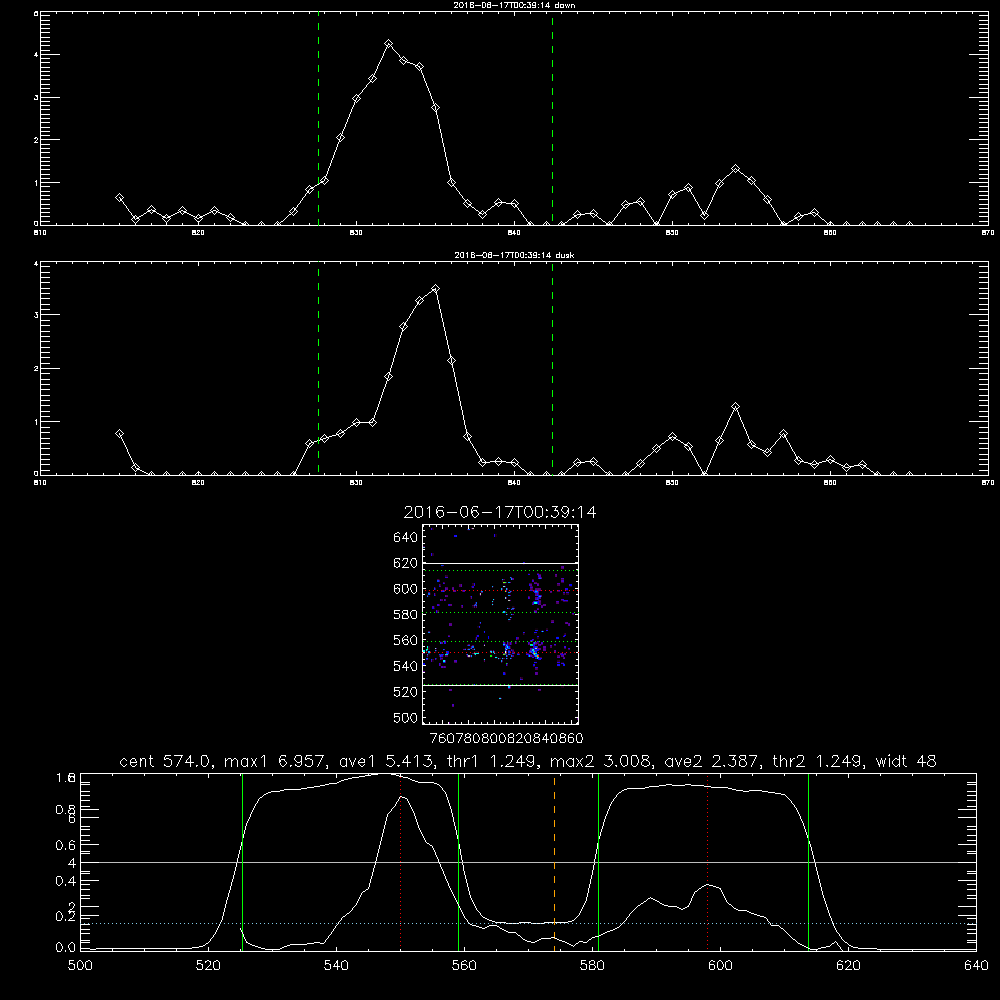The height and width of the screenshot is (1000, 1000).
Task: Click the highest diamond point in the dusk plot
Action: (x=436, y=288)
